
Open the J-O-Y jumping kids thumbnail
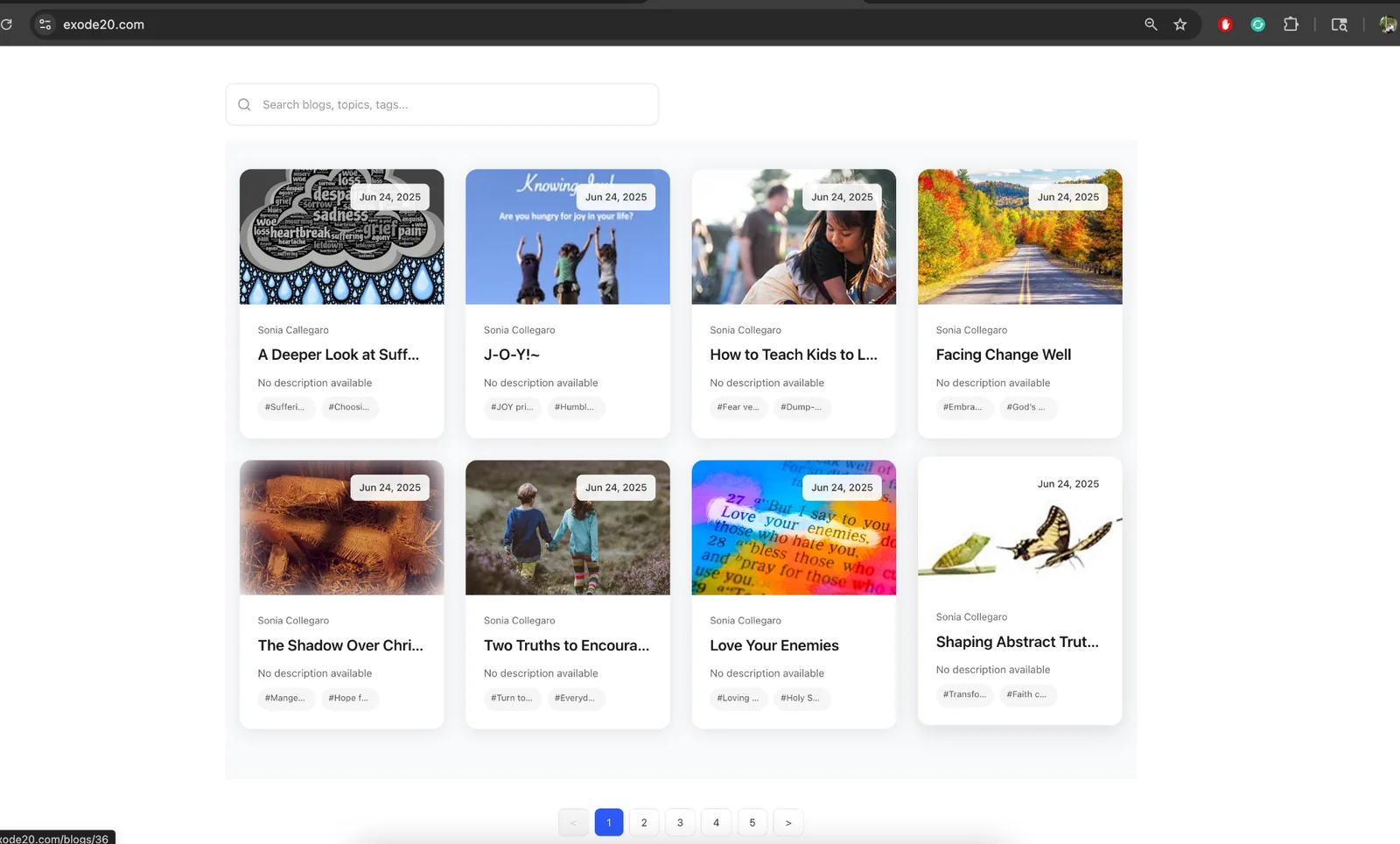click(567, 236)
